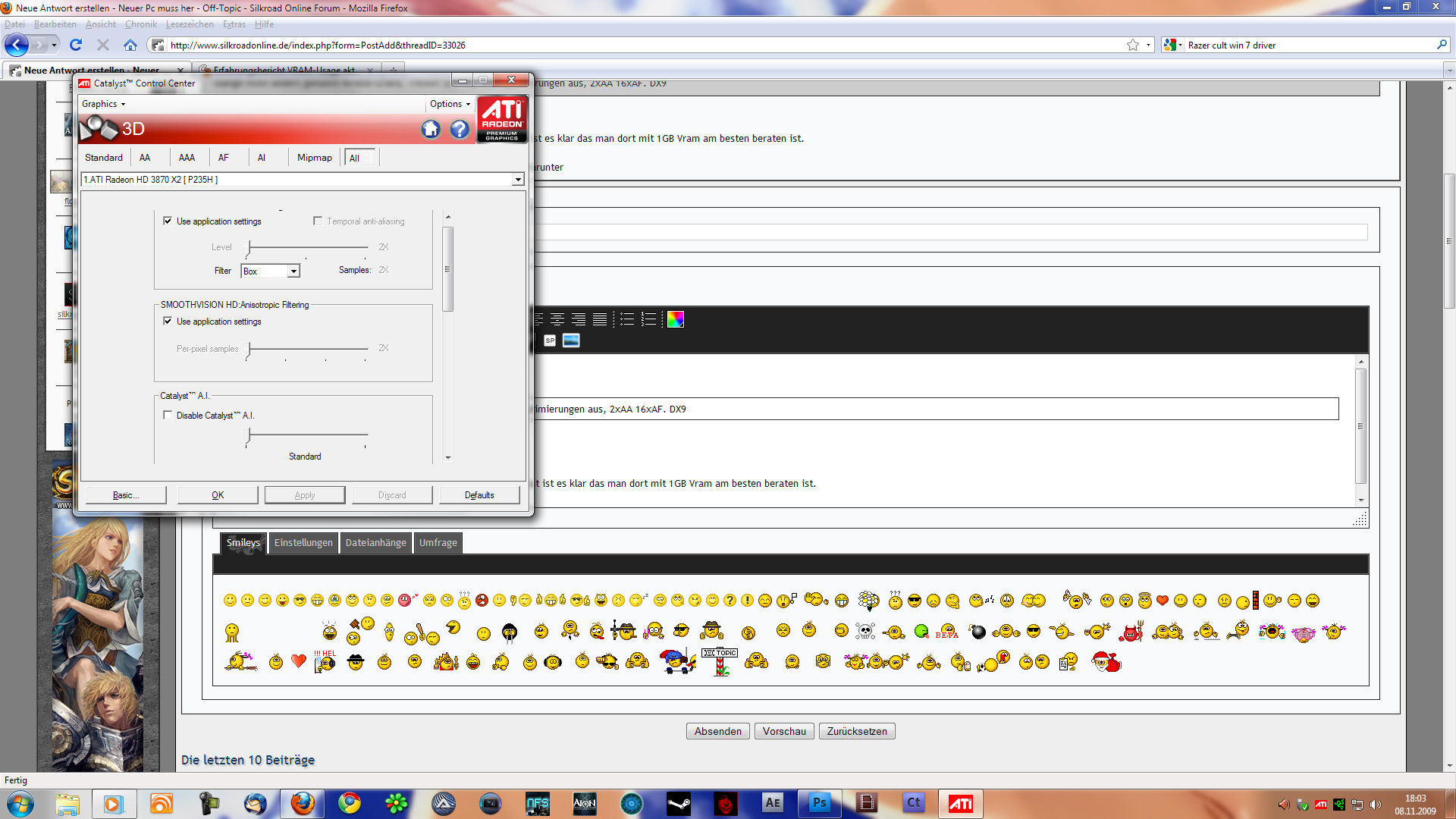Click the Absenden button

click(717, 731)
